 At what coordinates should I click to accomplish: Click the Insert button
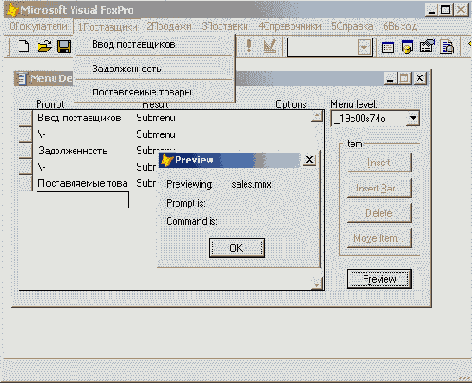click(x=379, y=162)
